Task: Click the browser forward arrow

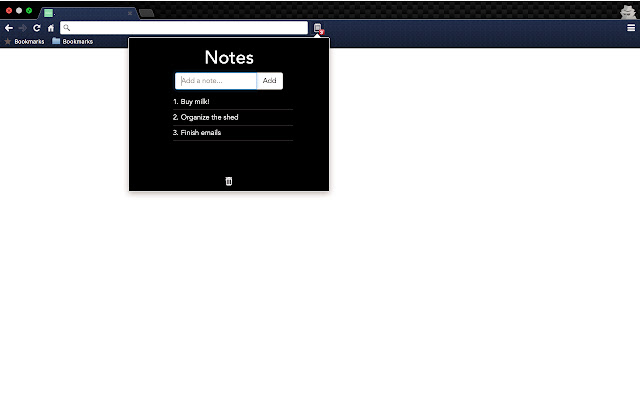Action: point(22,28)
